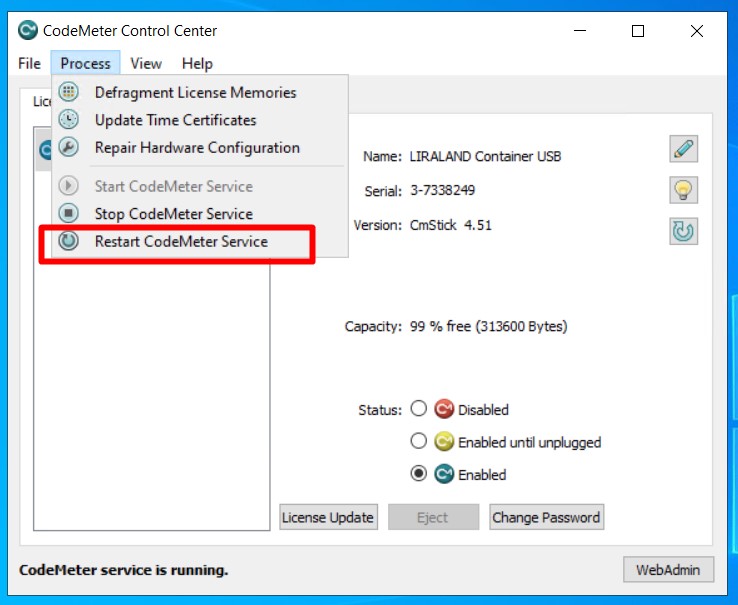Open the View menu
Viewport: 738px width, 605px height.
pyautogui.click(x=145, y=63)
